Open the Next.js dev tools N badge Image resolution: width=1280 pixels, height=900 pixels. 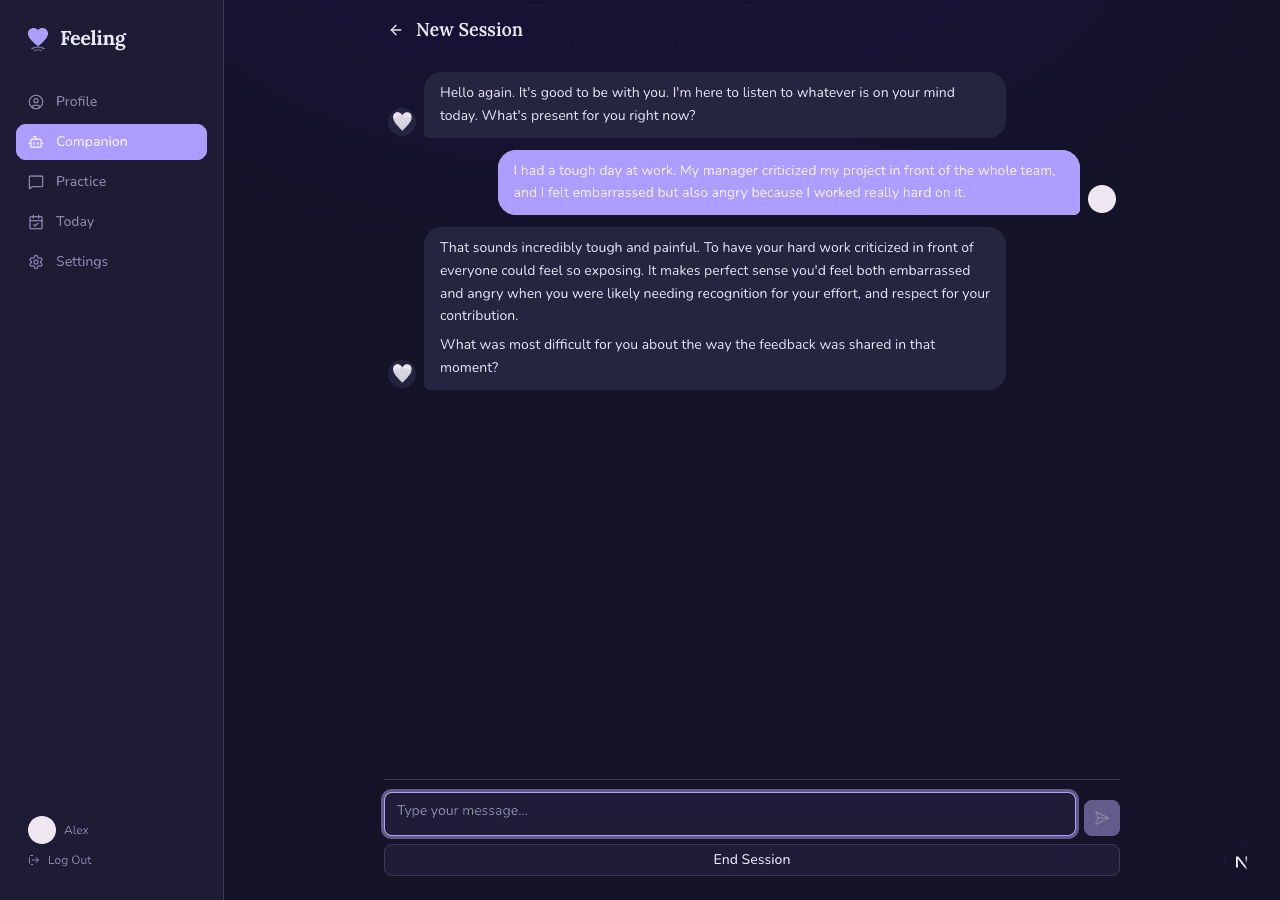coord(1241,862)
